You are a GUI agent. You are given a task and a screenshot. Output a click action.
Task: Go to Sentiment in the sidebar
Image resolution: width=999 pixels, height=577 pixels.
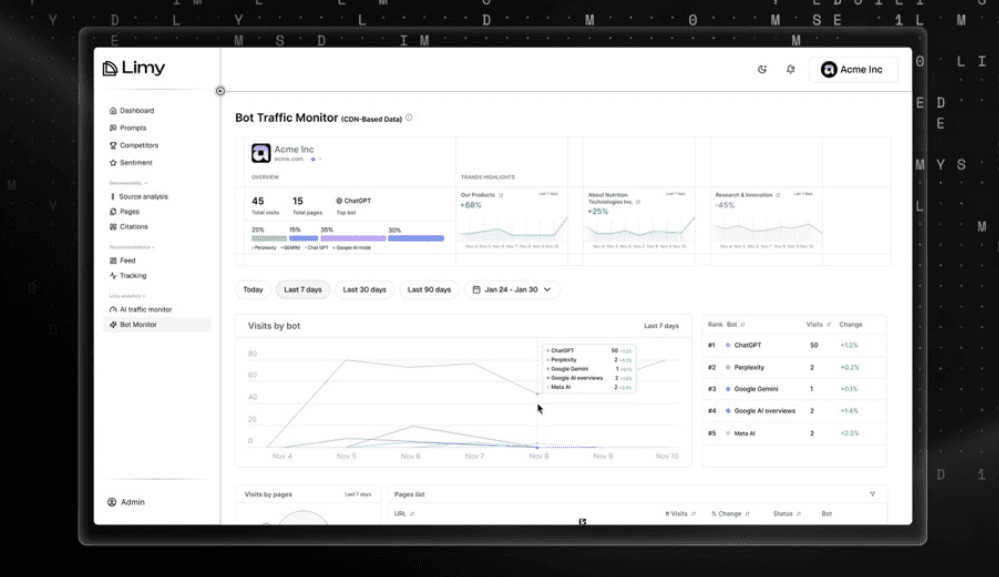click(131, 162)
